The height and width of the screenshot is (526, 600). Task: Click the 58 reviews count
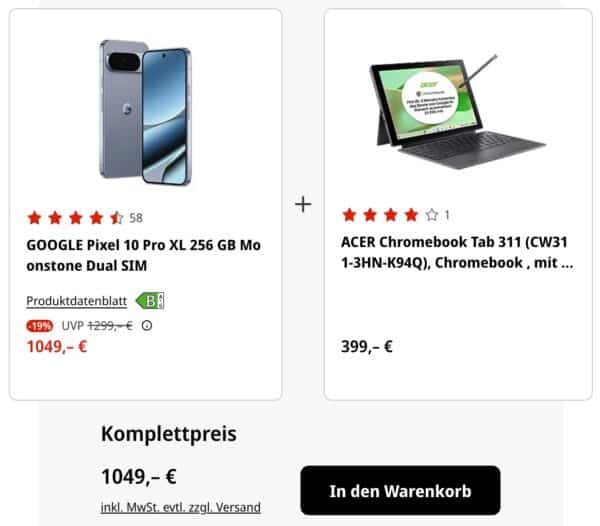coord(136,217)
